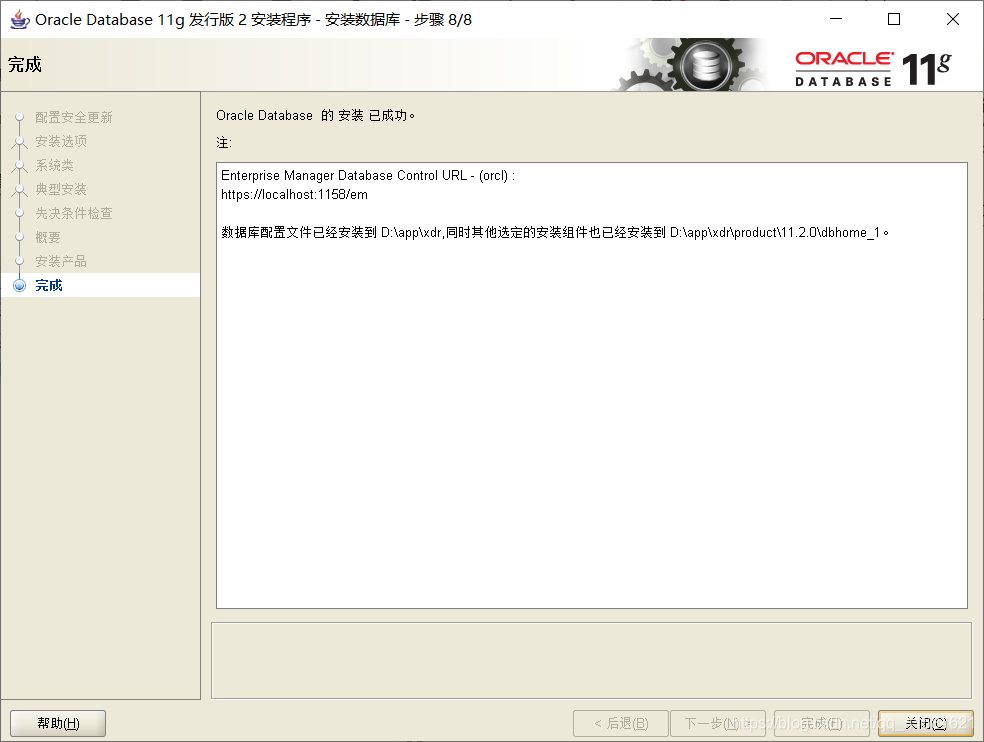The height and width of the screenshot is (742, 984).
Task: Click the 注: label
Action: coord(224,143)
